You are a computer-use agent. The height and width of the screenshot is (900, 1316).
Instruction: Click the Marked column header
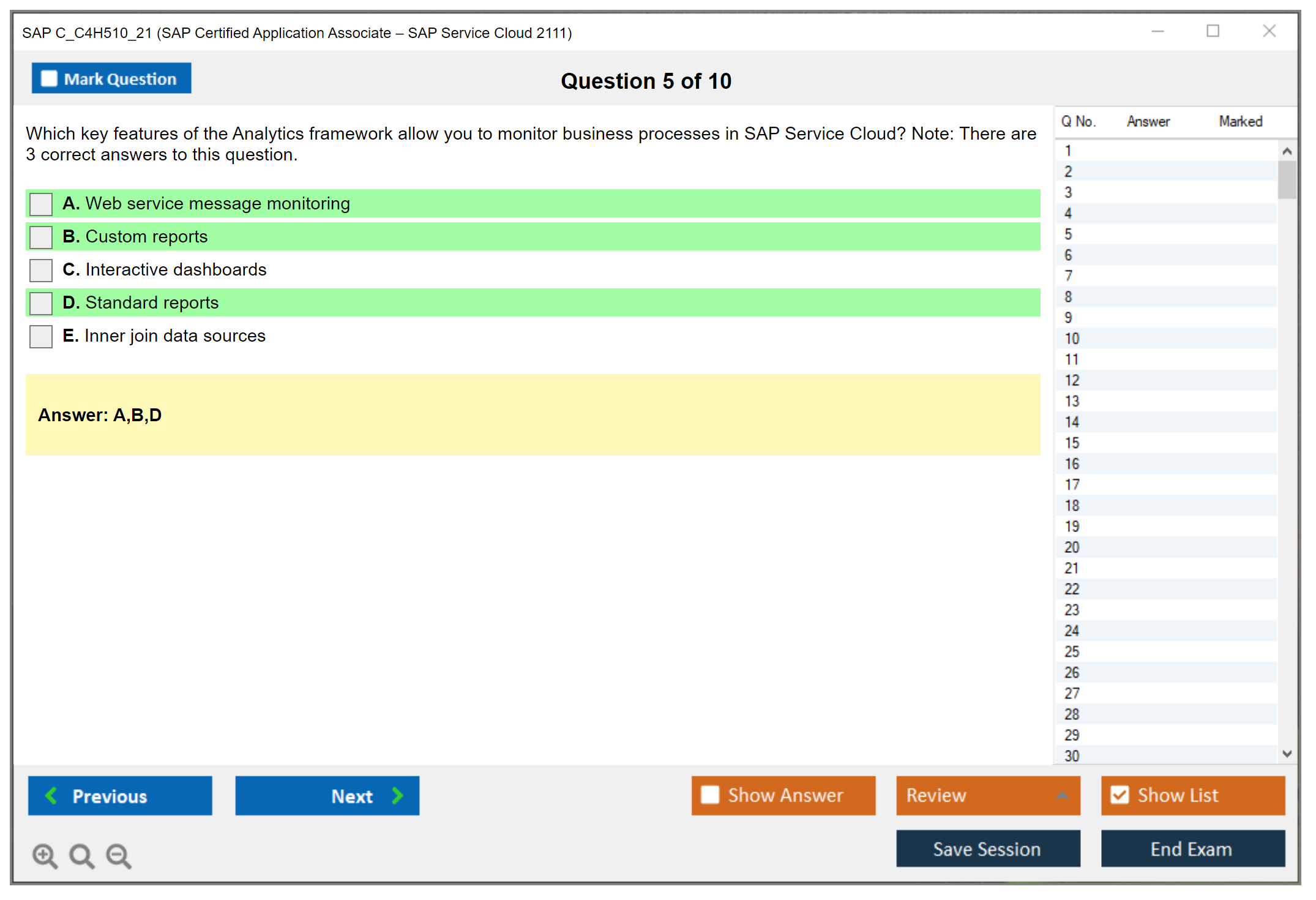[1240, 121]
